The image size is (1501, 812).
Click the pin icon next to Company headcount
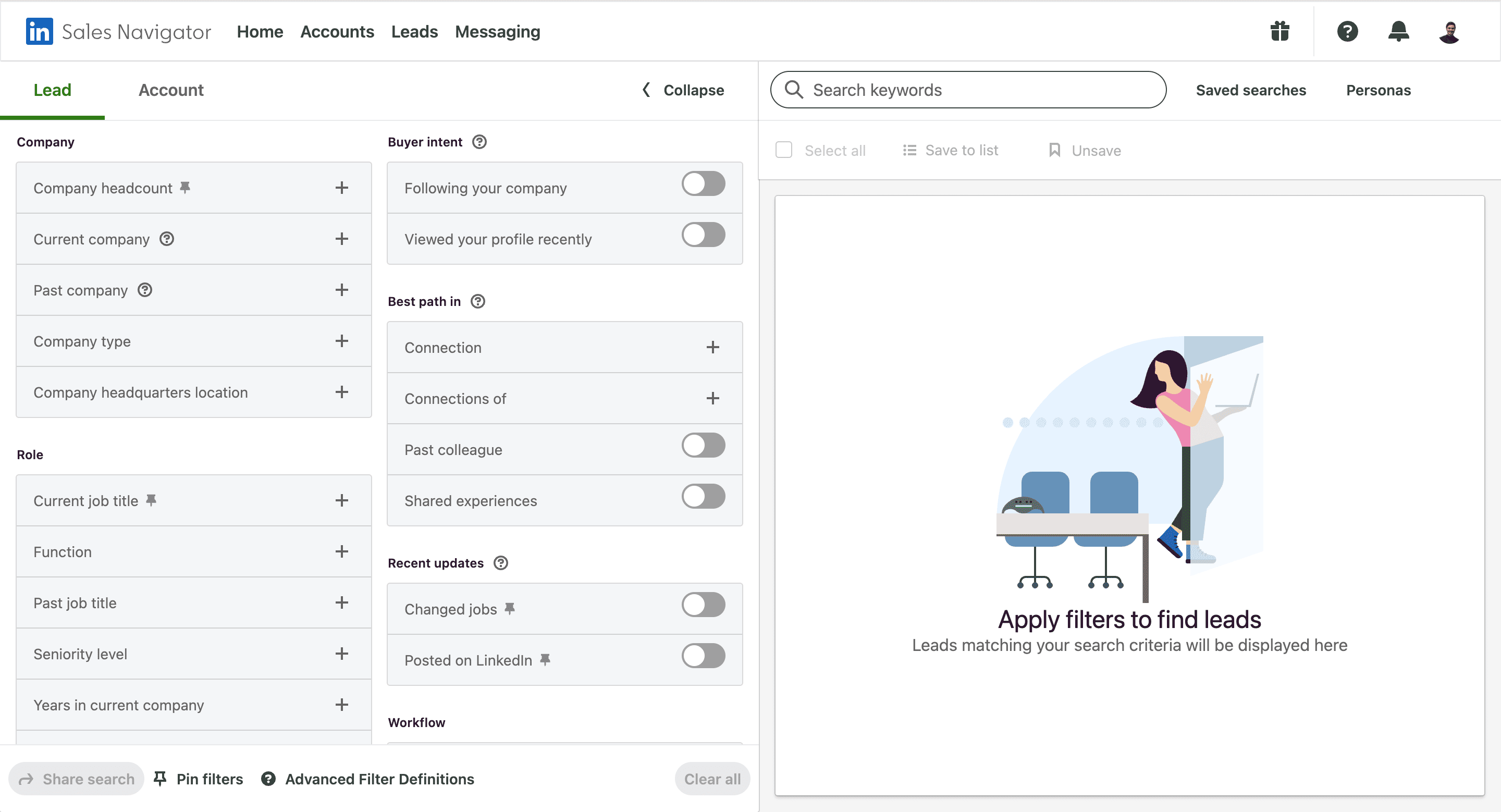pos(184,188)
